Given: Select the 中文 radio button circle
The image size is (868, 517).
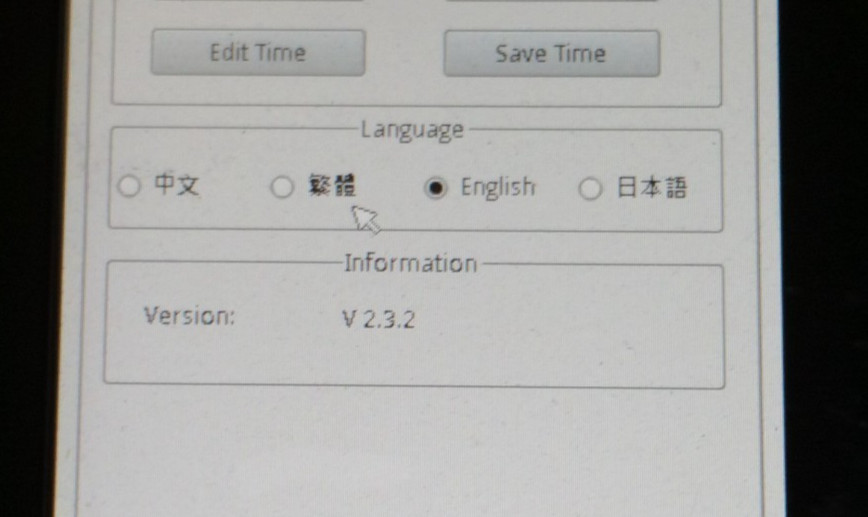Looking at the screenshot, I should tap(128, 187).
